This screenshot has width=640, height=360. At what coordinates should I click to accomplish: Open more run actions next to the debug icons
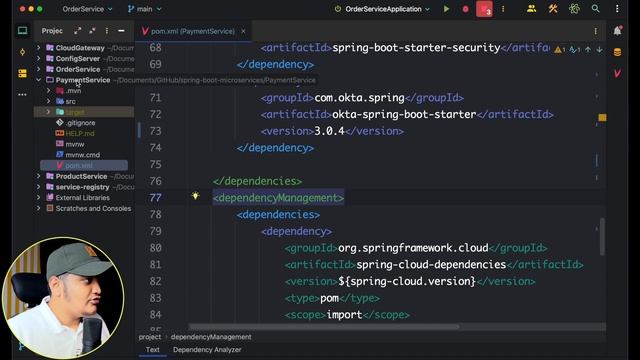tap(503, 9)
